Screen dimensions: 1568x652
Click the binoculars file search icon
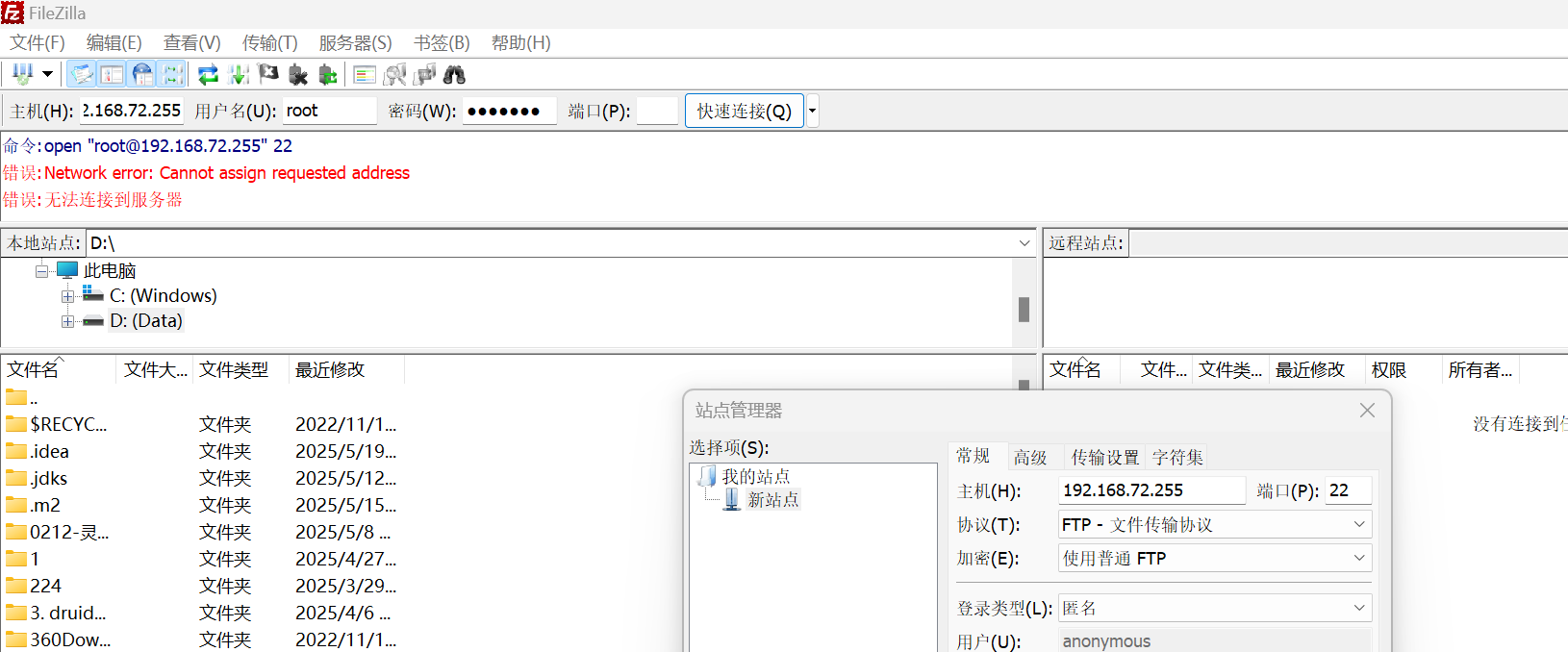tap(454, 74)
